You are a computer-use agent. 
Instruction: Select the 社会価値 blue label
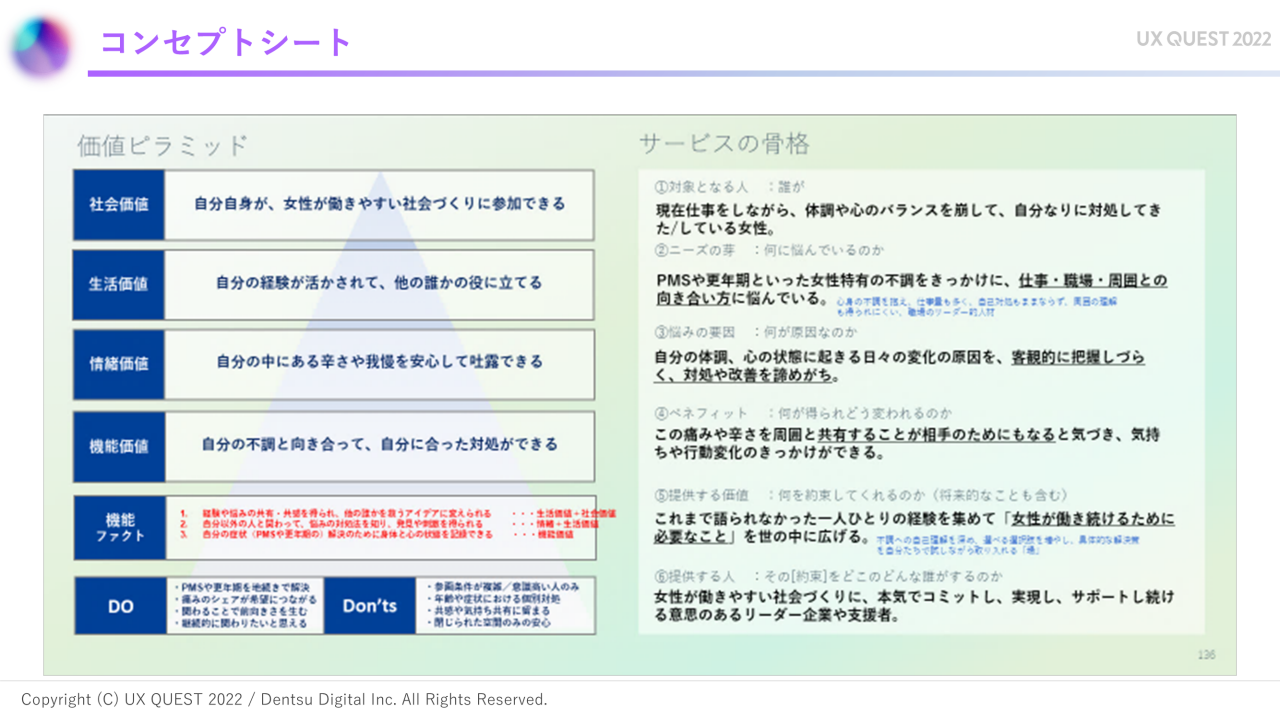tap(119, 204)
